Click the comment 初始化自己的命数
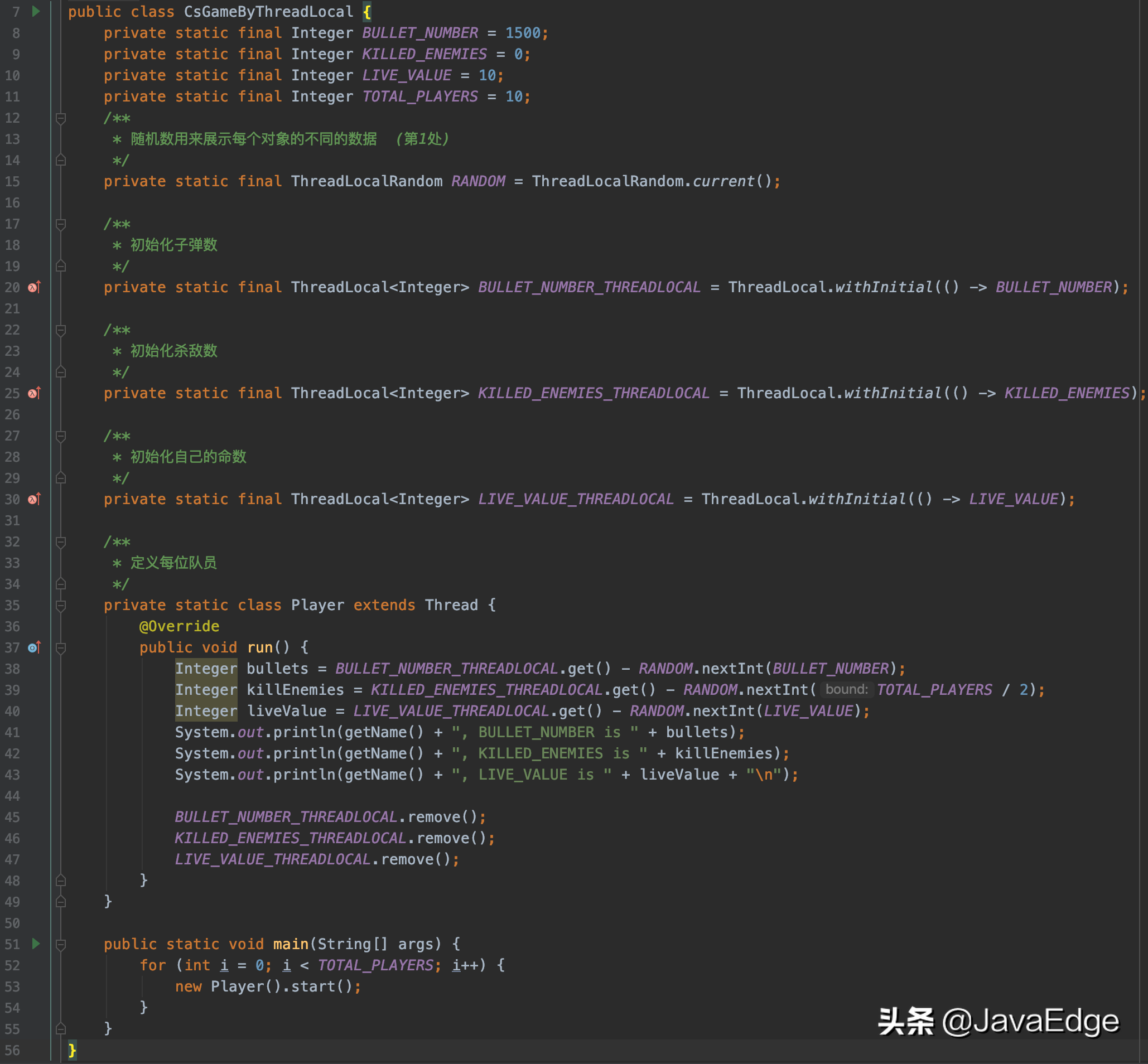Image resolution: width=1148 pixels, height=1064 pixels. pyautogui.click(x=189, y=457)
